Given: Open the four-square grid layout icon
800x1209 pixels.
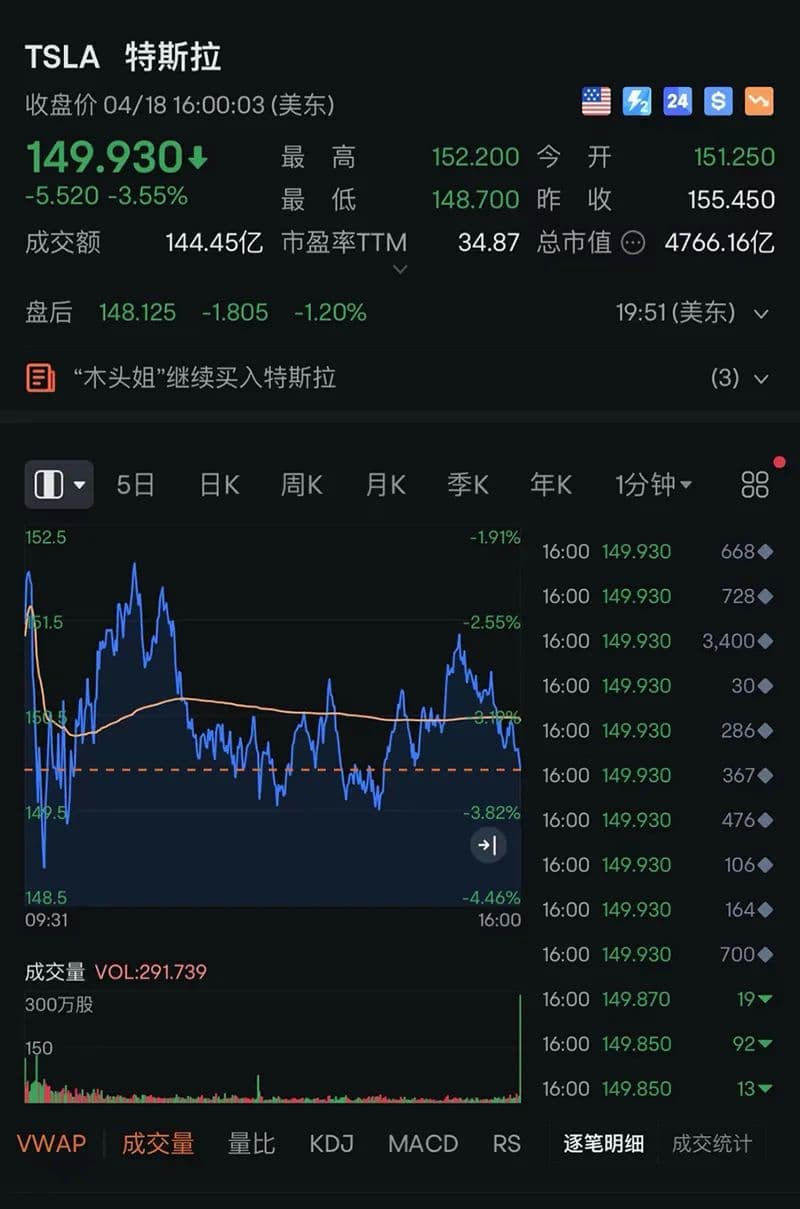Looking at the screenshot, I should [755, 485].
